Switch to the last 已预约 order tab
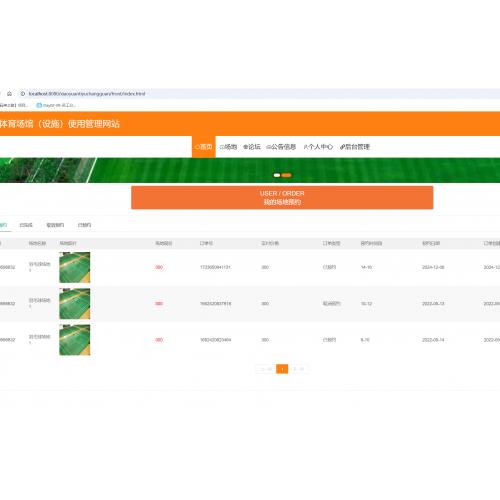The width and height of the screenshot is (500, 500). [84, 225]
